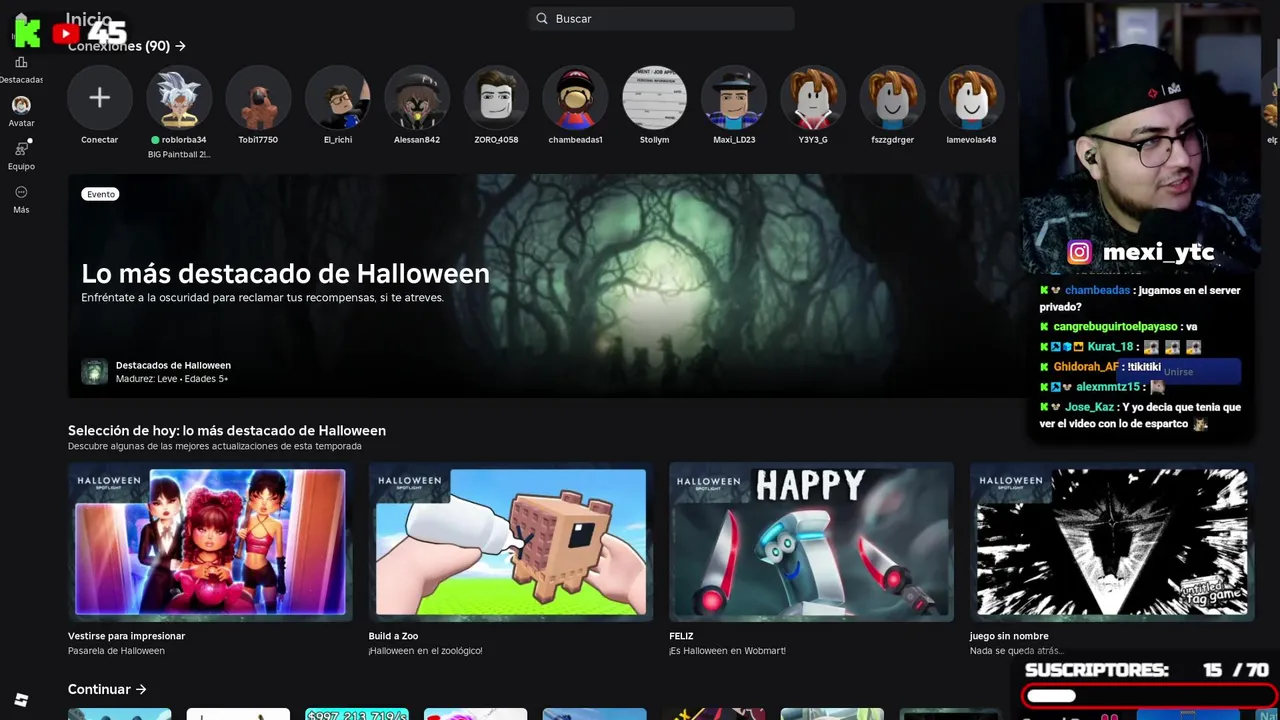
Task: Click the Build a Zoo title text
Action: point(393,636)
